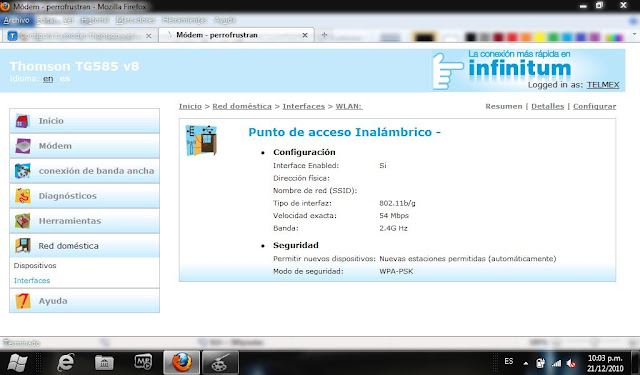Click the Punto de acceso Inalámbrico heading
The image size is (640, 375).
click(344, 132)
